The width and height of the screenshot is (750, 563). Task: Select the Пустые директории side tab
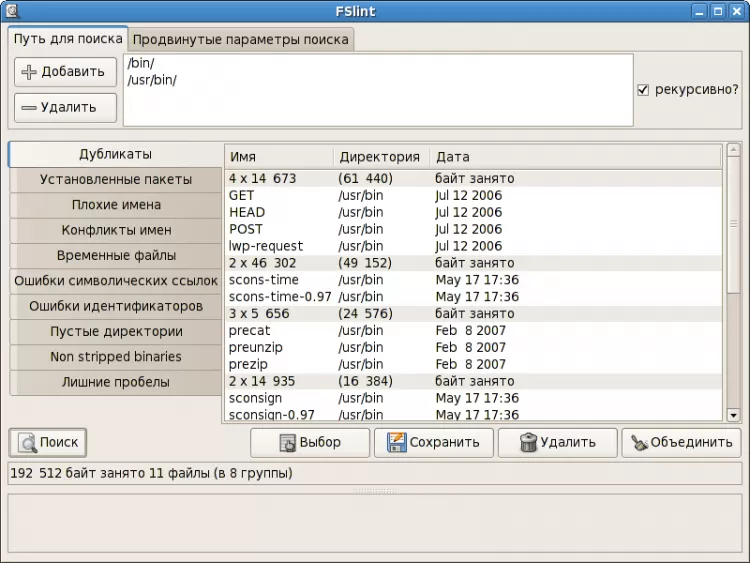click(x=115, y=331)
